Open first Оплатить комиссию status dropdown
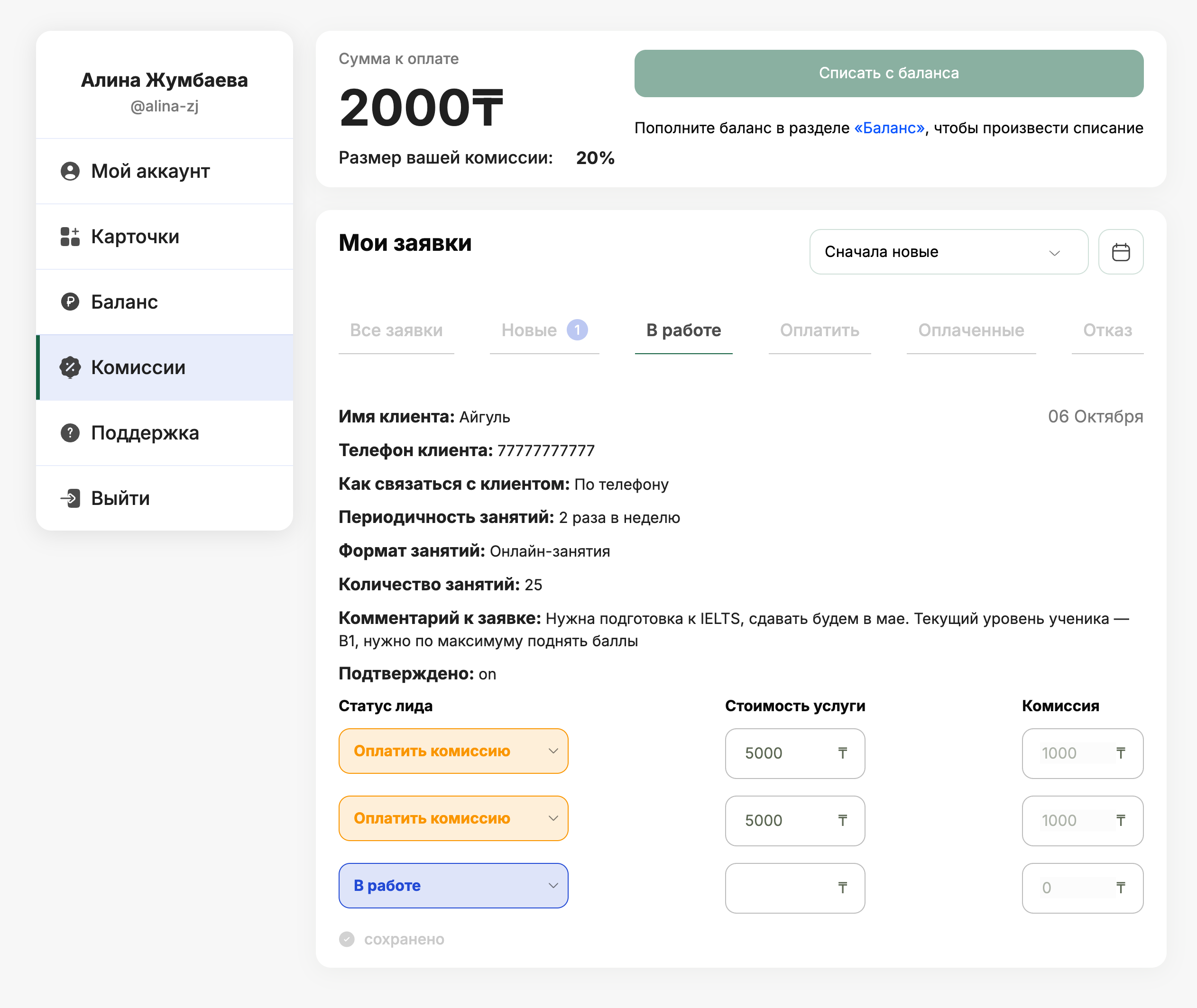The image size is (1197, 1008). pyautogui.click(x=453, y=751)
